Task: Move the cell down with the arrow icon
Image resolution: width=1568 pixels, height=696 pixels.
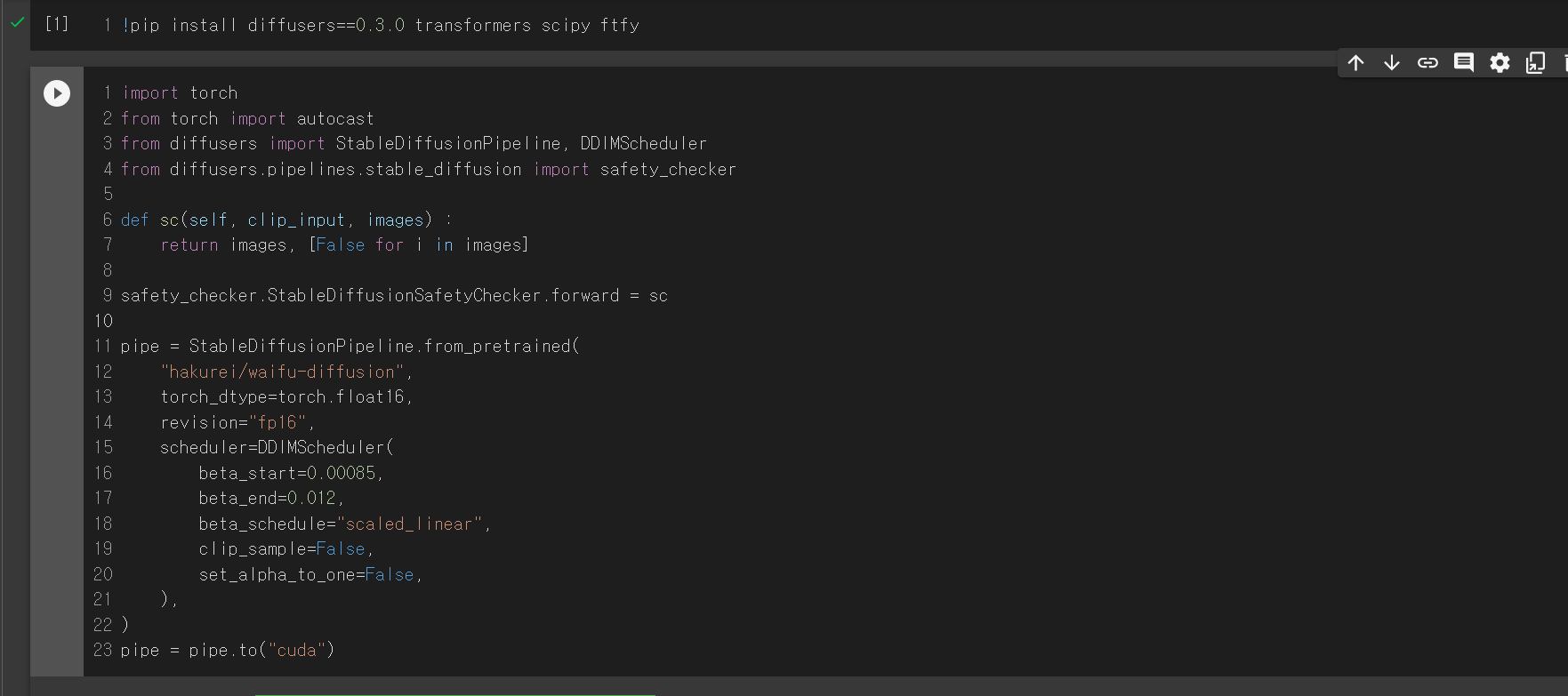Action: coord(1392,63)
